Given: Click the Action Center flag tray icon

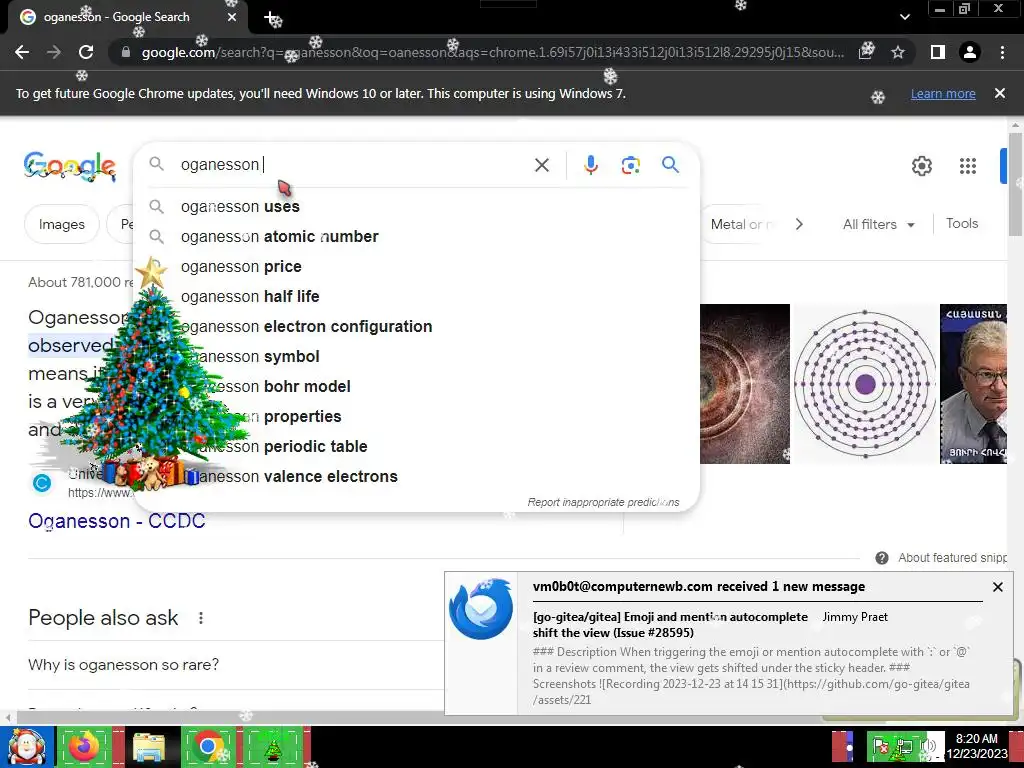Looking at the screenshot, I should (x=880, y=746).
